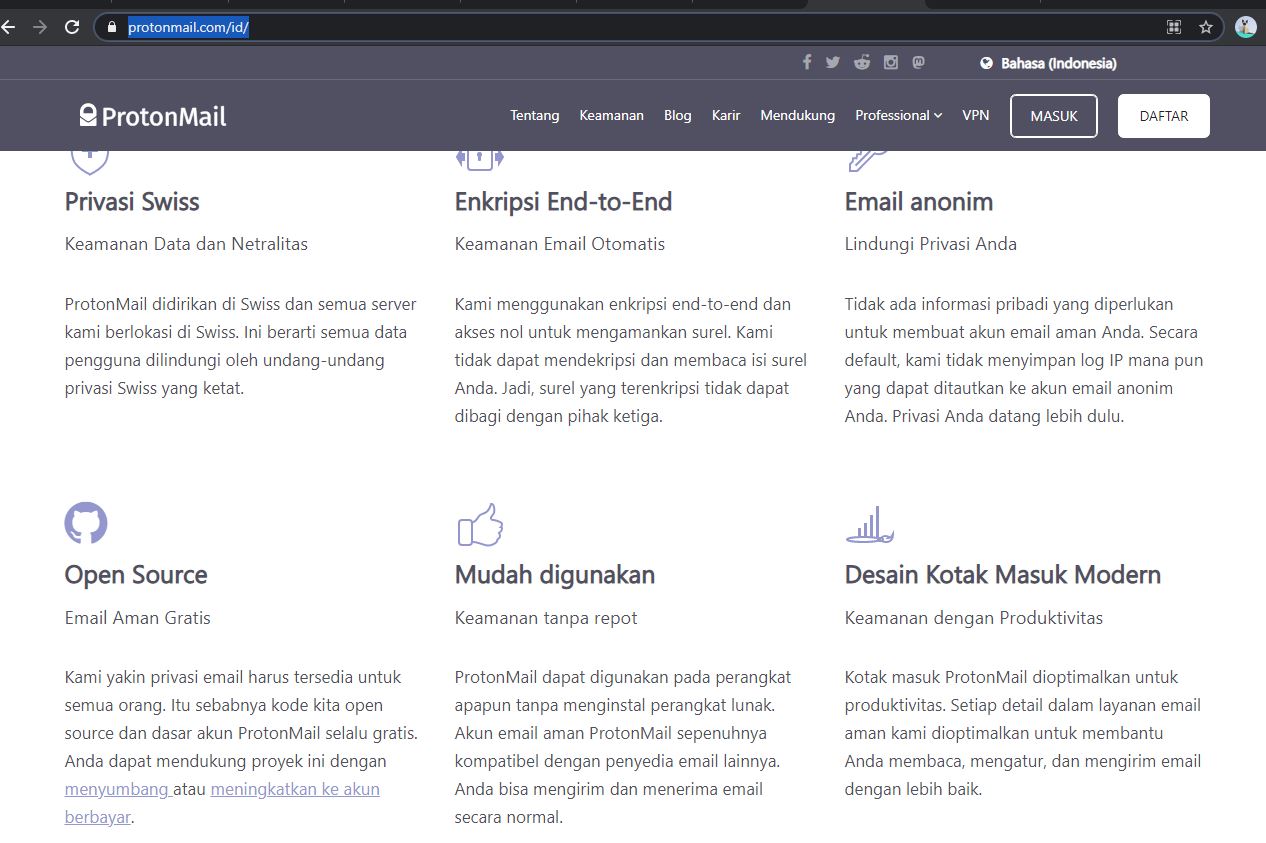Expand the Professional menu
This screenshot has width=1266, height=843.
pos(898,115)
